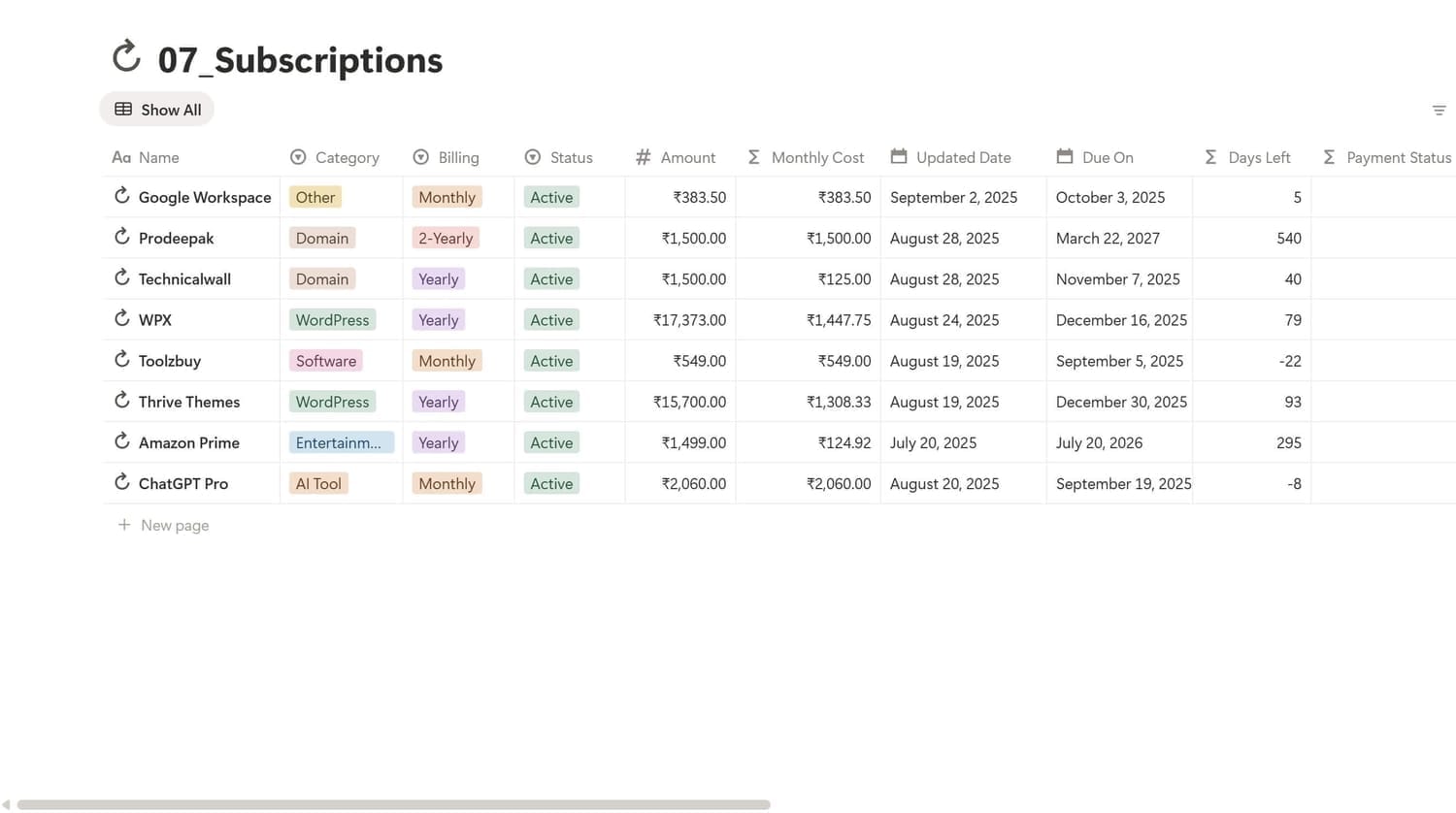Click the horizontal scrollbar at bottom
The width and height of the screenshot is (1456, 813).
pyautogui.click(x=393, y=804)
